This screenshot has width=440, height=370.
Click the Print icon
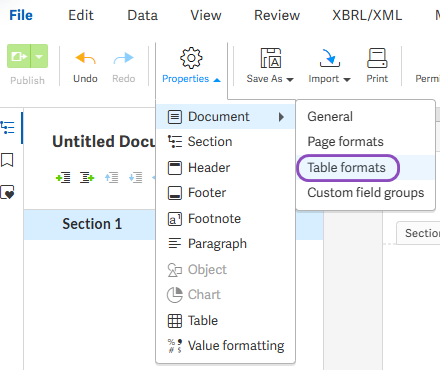[x=377, y=58]
